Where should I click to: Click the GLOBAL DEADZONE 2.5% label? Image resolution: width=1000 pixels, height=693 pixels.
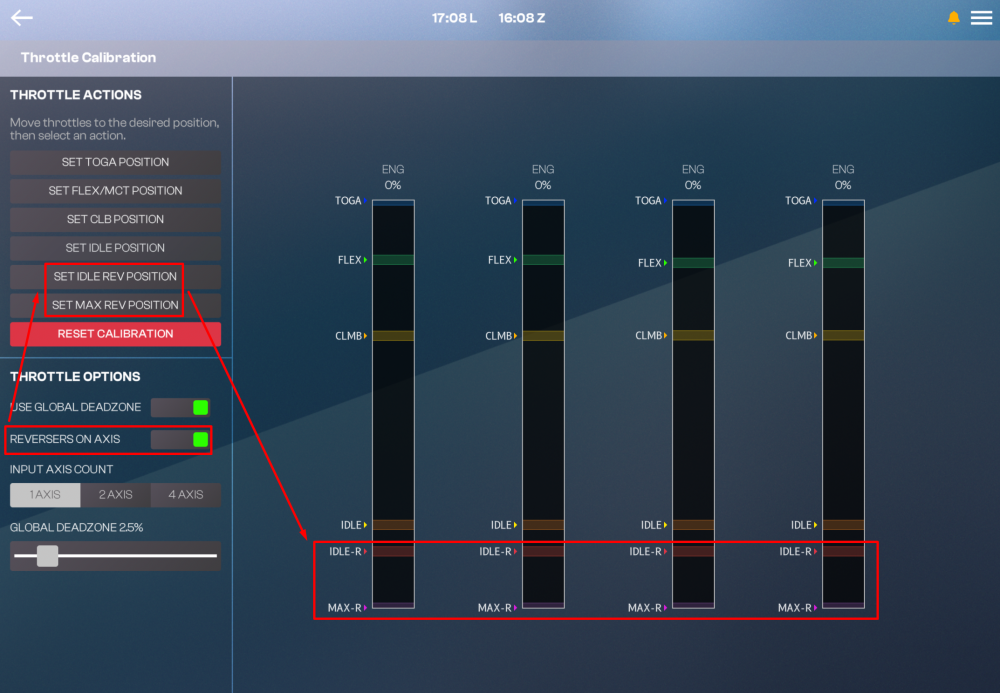click(x=77, y=527)
